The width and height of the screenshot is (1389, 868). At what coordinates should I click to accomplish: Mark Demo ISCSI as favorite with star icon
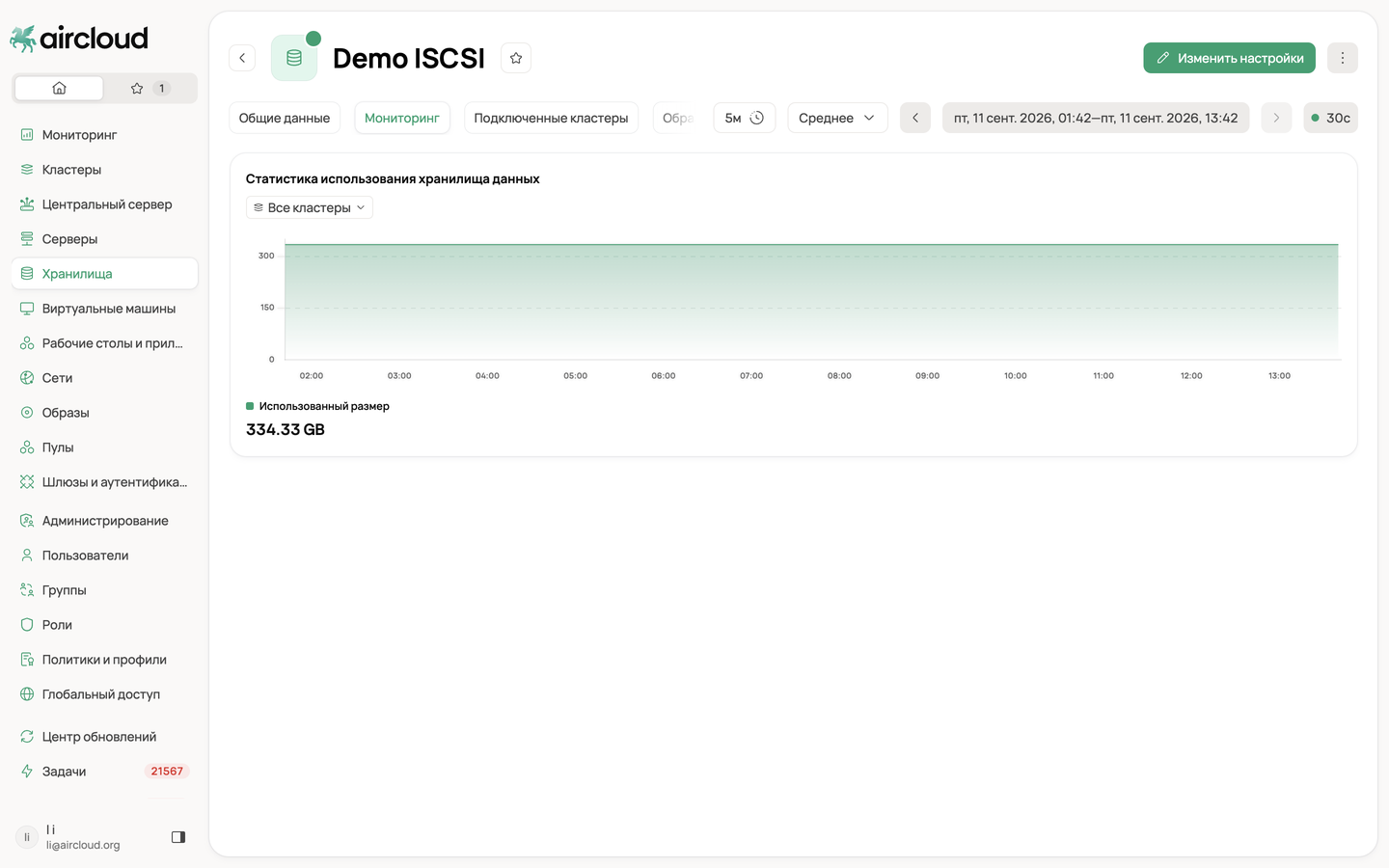516,58
